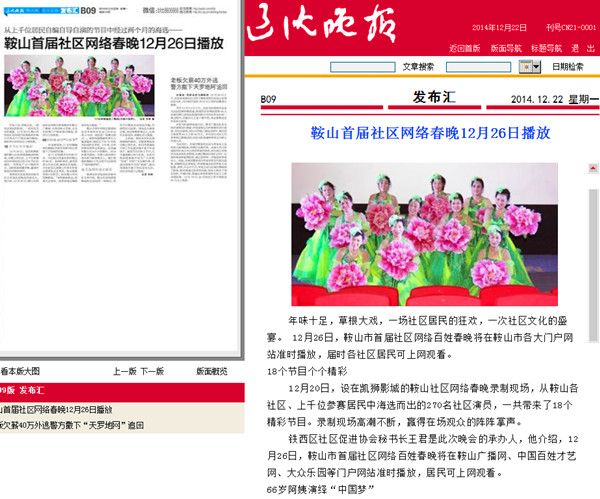Open the date picker calendar icon

pyautogui.click(x=525, y=67)
